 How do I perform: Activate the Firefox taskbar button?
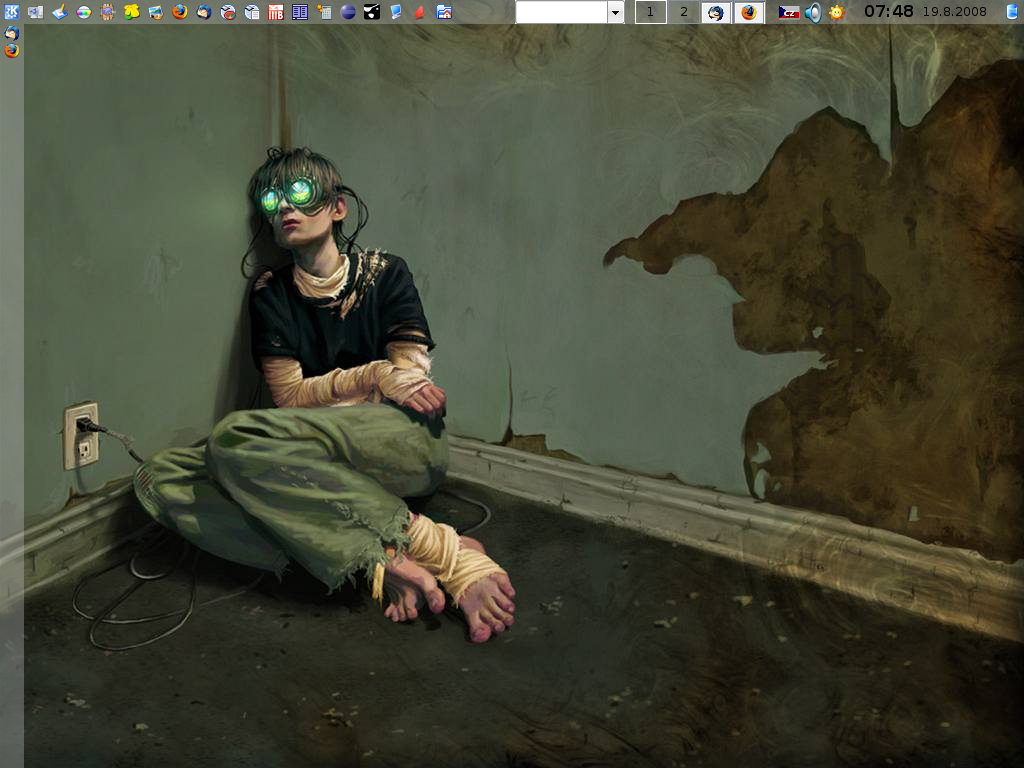(749, 12)
